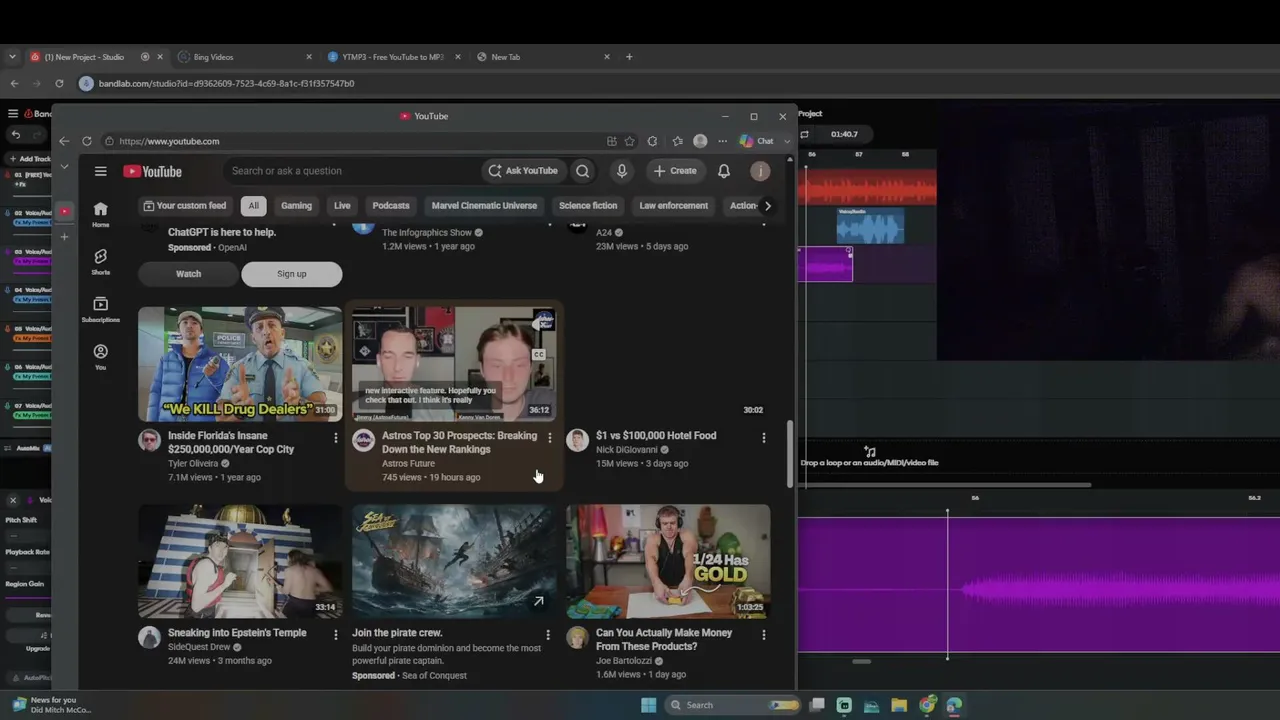Open the You page in the sidebar

tap(100, 357)
